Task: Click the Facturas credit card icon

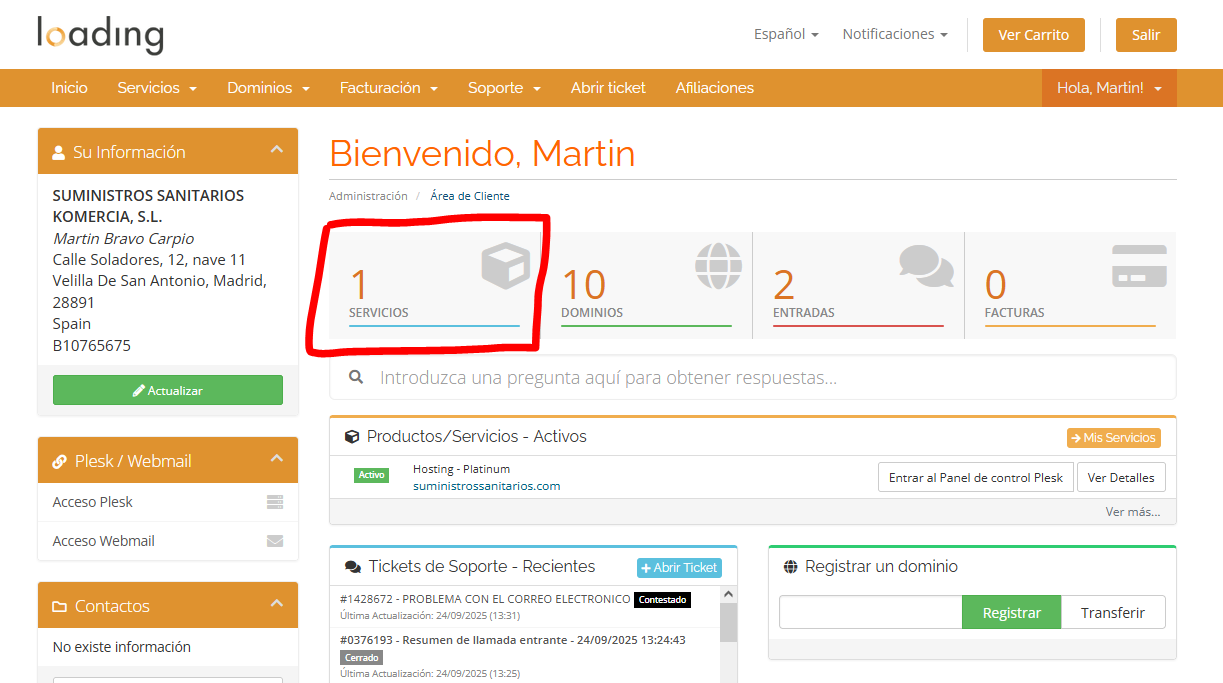Action: coord(1139,265)
